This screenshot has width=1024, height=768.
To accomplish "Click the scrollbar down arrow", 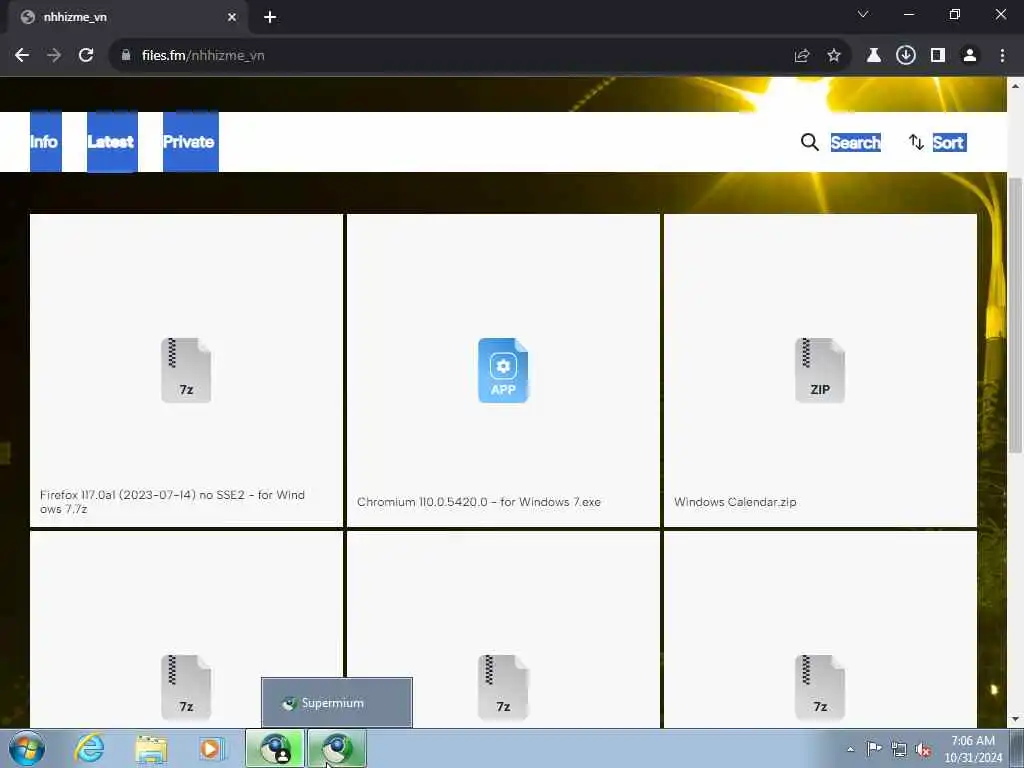I will [1016, 719].
